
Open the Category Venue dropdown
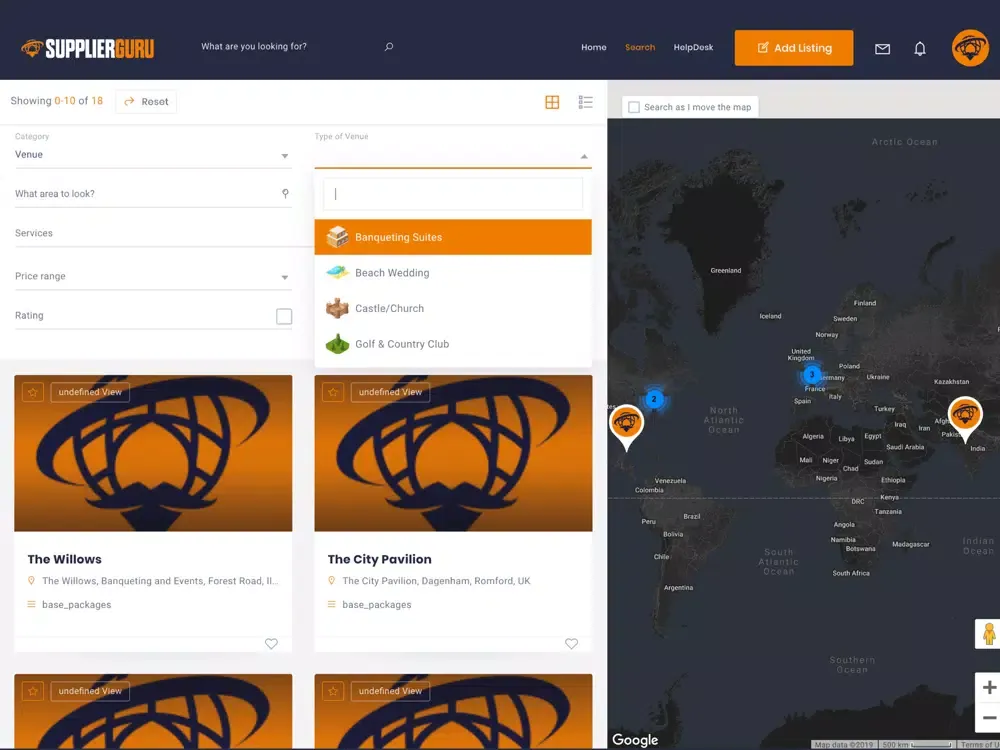tap(153, 155)
